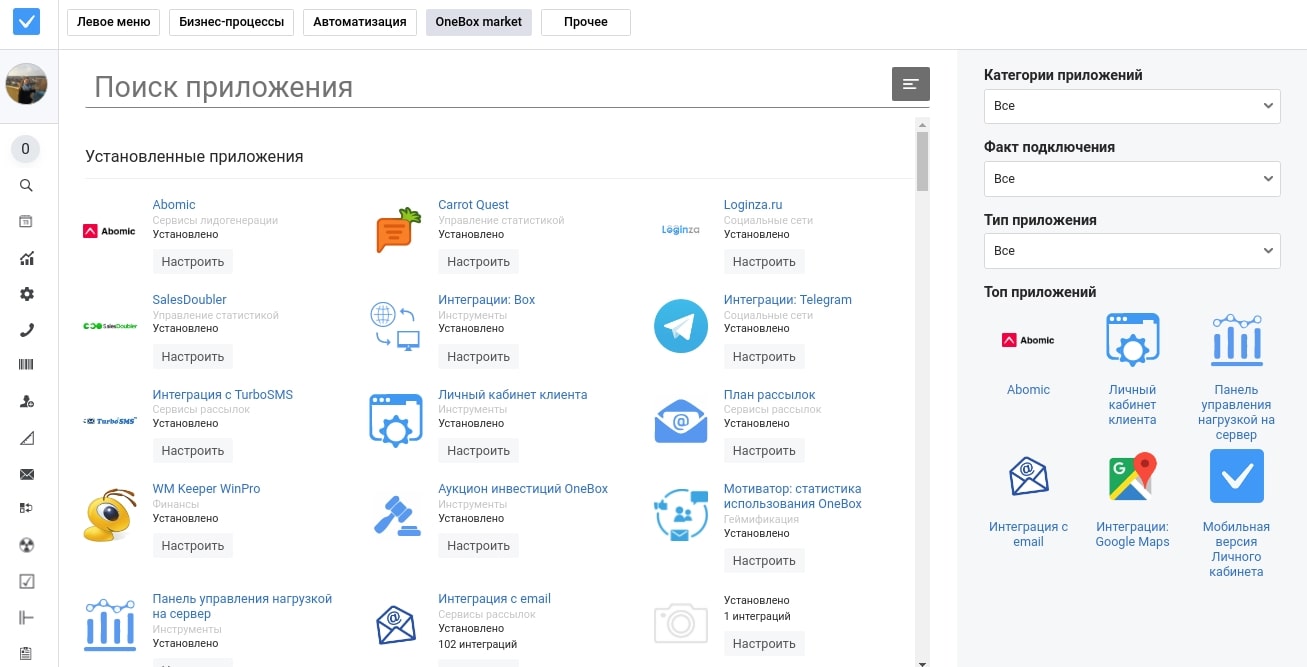This screenshot has height=667, width=1307.
Task: Open the settings gear in sidebar
Action: pos(27,294)
